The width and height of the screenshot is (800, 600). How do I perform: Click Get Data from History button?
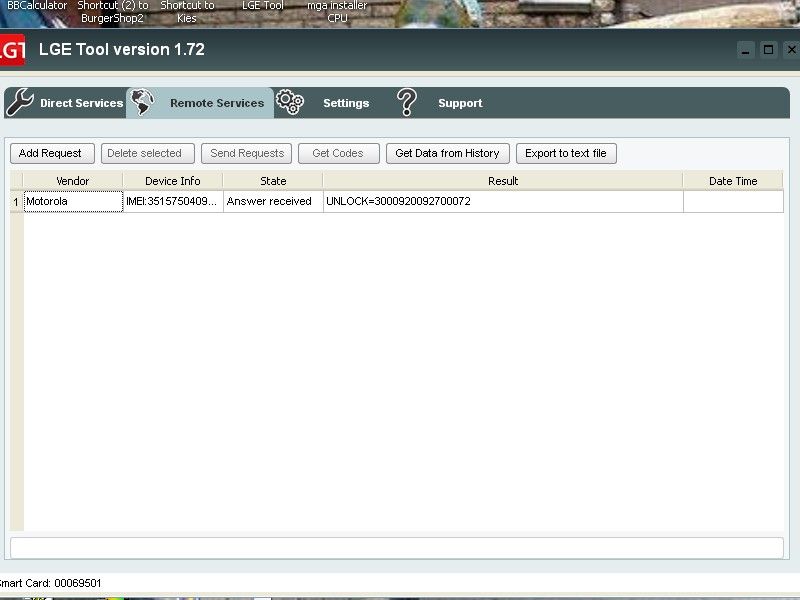[x=447, y=154]
